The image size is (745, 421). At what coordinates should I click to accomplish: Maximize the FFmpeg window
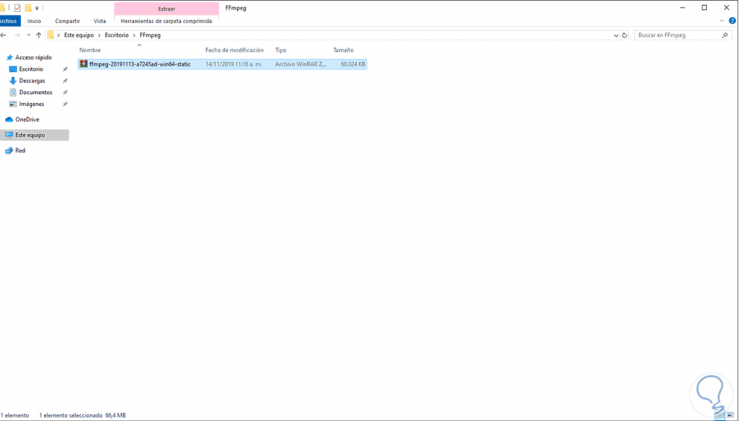pos(704,8)
